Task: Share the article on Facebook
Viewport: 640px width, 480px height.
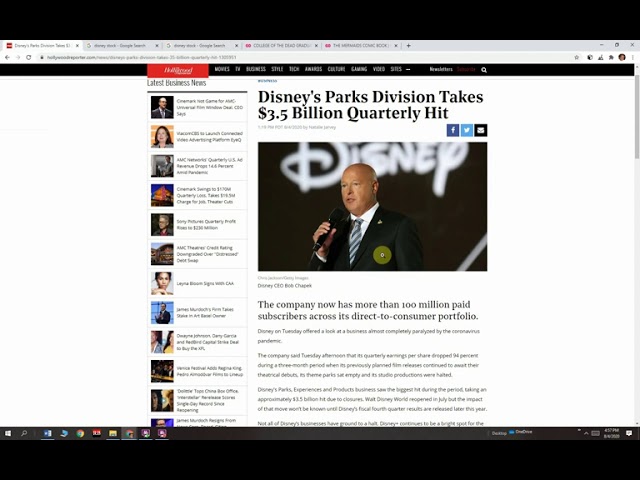Action: coord(453,130)
